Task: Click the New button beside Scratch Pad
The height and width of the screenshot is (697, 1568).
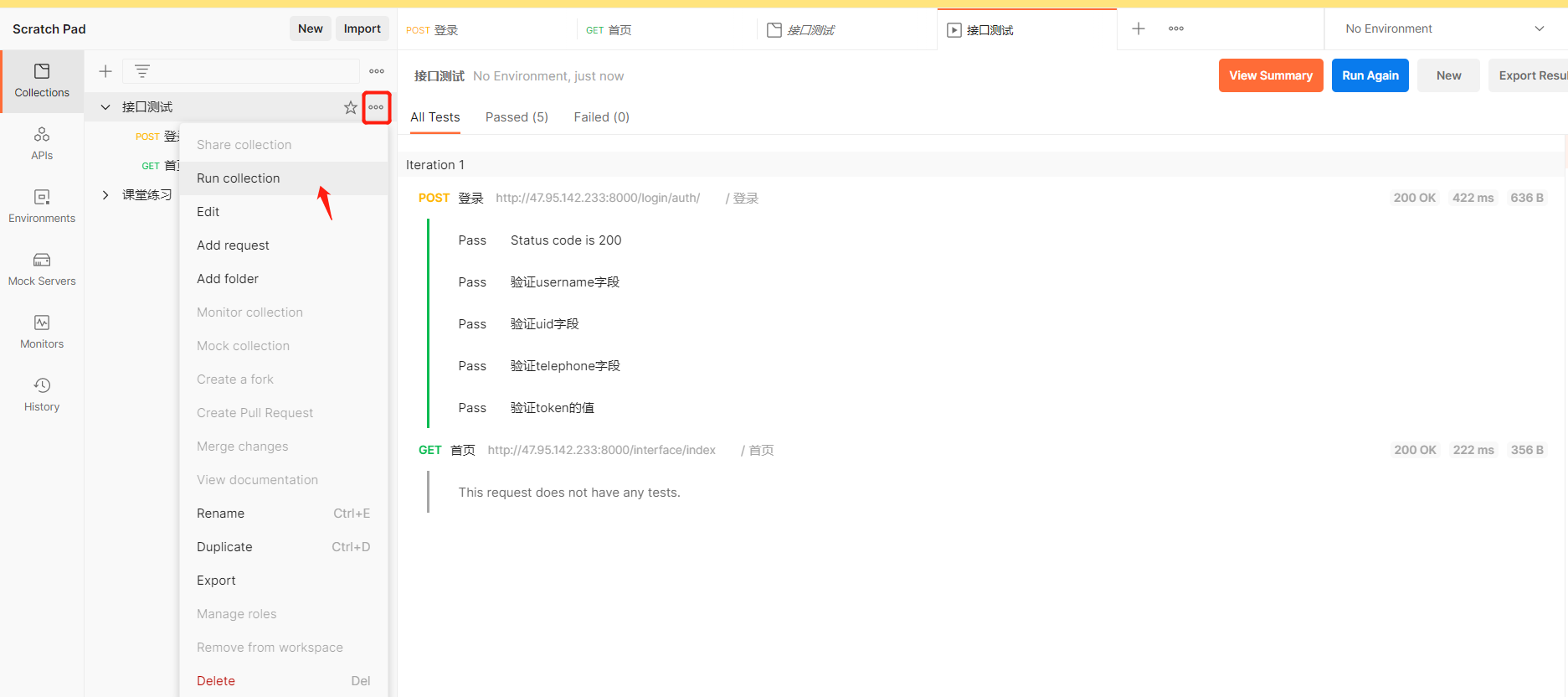Action: (311, 28)
